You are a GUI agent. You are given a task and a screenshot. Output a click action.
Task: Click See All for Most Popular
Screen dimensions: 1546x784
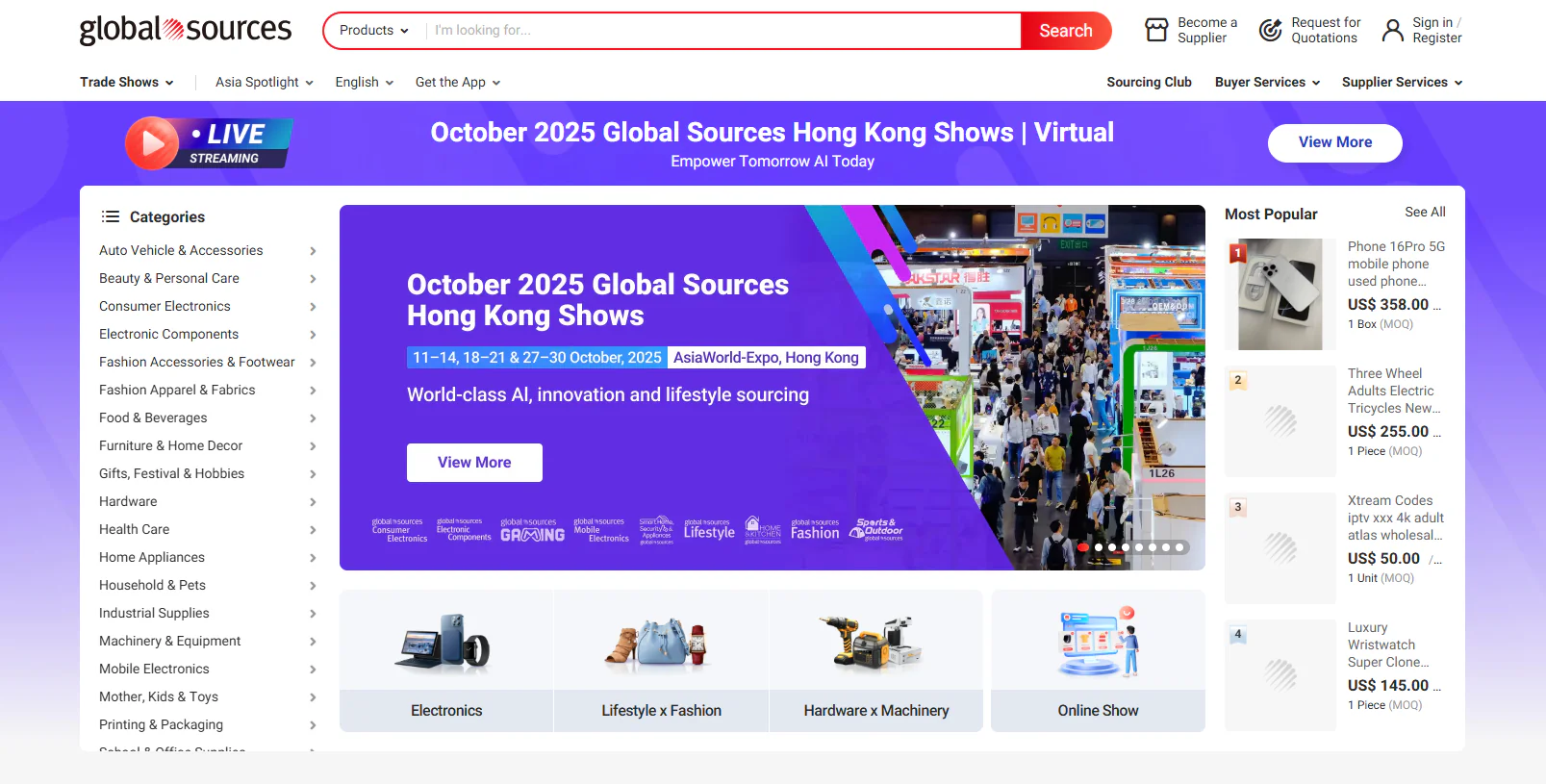tap(1425, 212)
